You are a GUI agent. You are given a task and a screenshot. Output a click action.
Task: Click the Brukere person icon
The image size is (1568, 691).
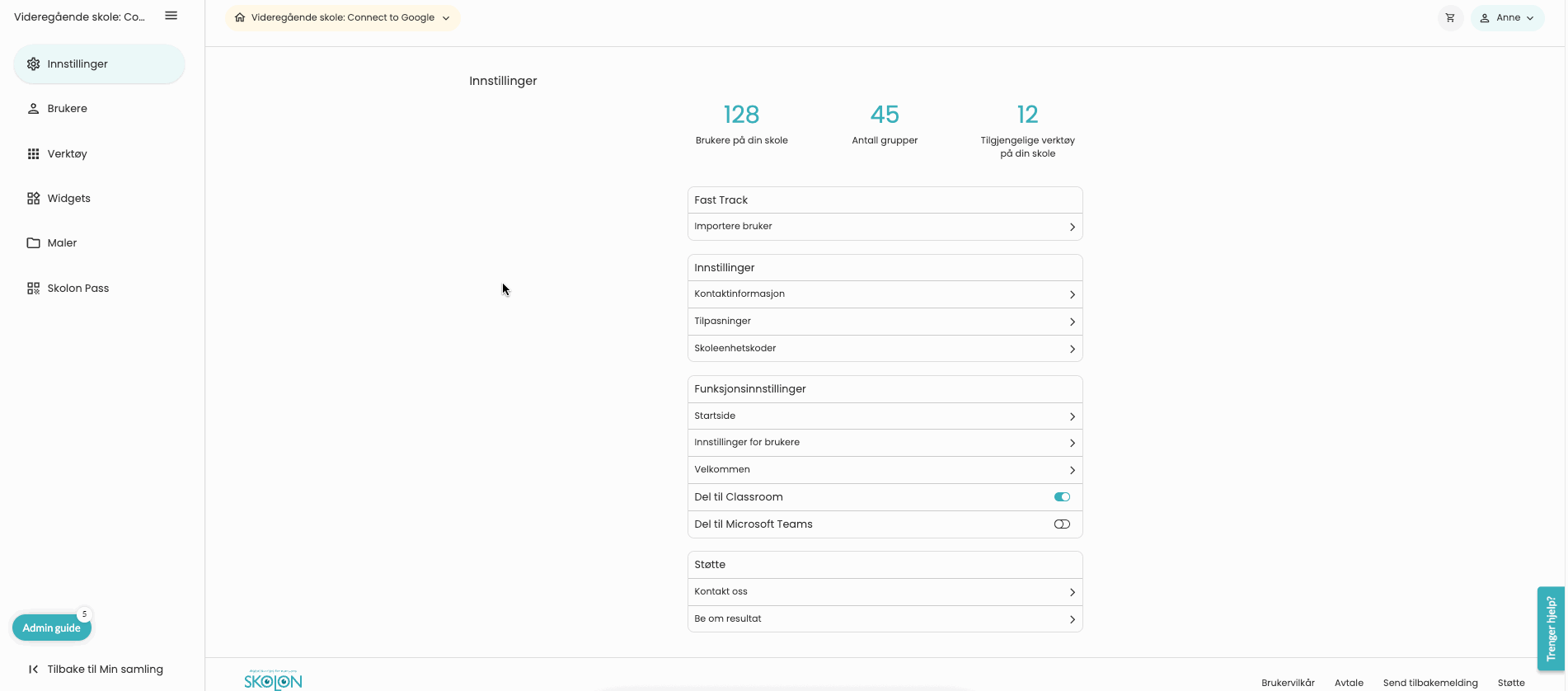[x=33, y=108]
